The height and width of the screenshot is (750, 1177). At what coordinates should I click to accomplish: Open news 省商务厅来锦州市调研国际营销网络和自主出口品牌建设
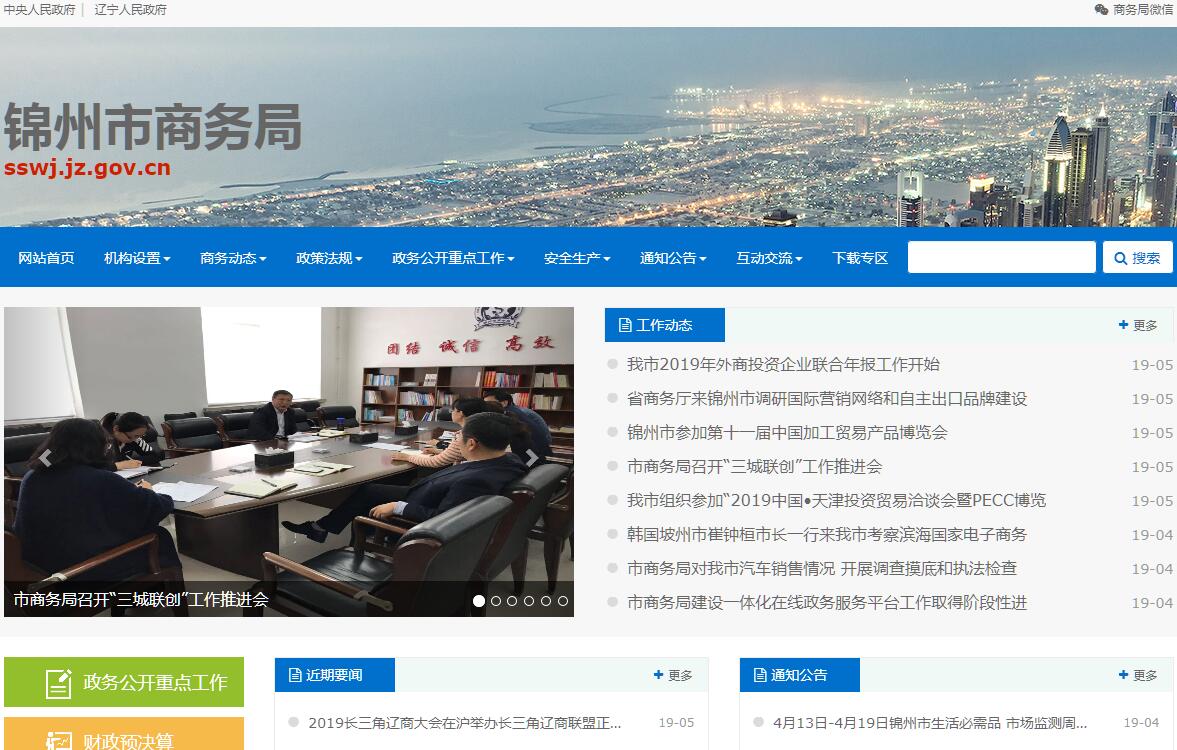pos(826,399)
